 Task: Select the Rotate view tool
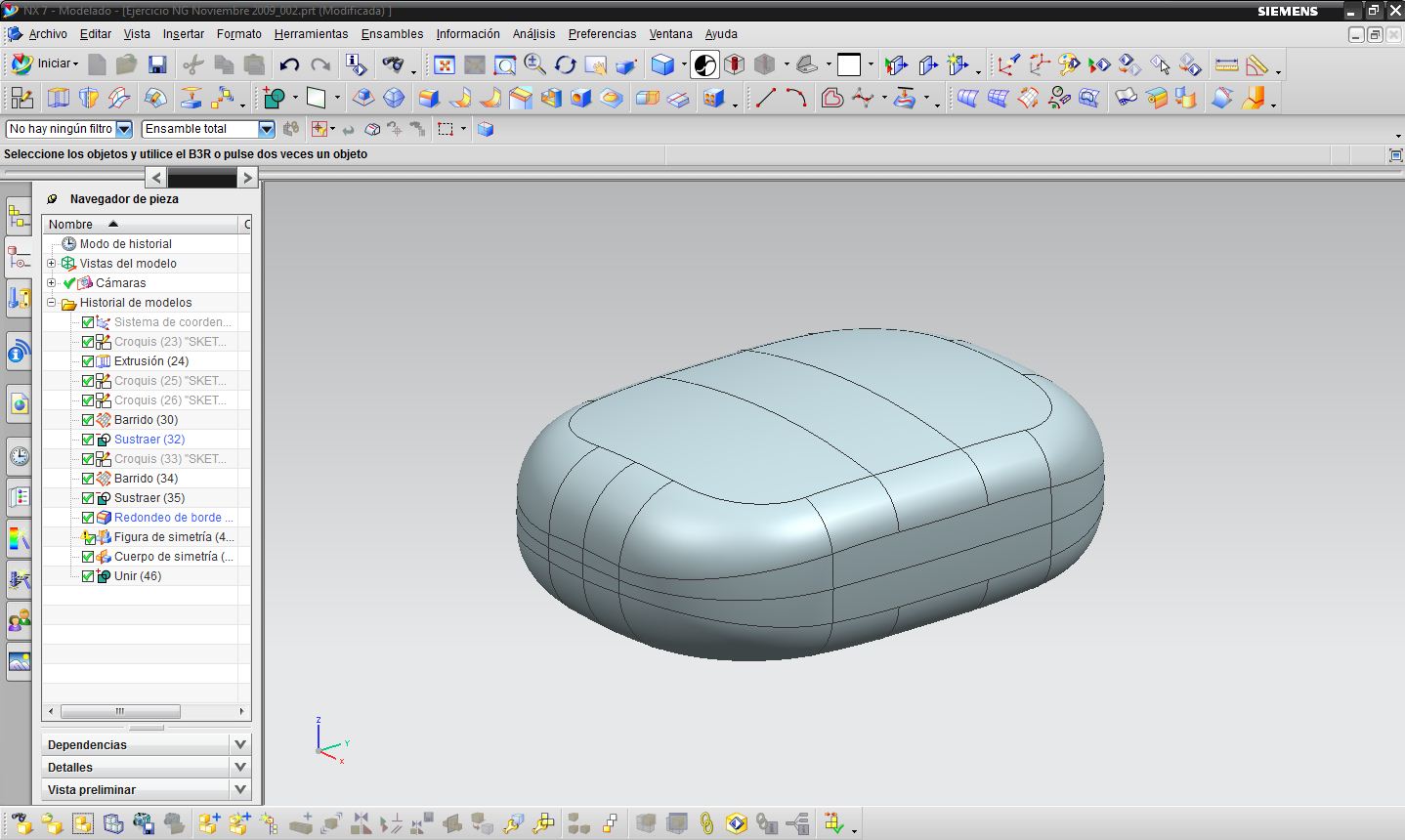point(566,65)
